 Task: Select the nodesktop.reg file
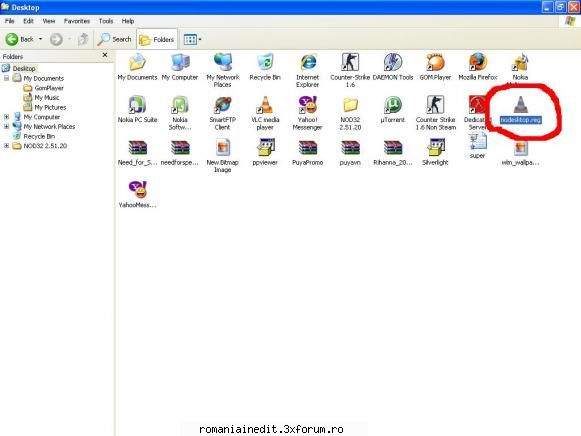(x=521, y=110)
